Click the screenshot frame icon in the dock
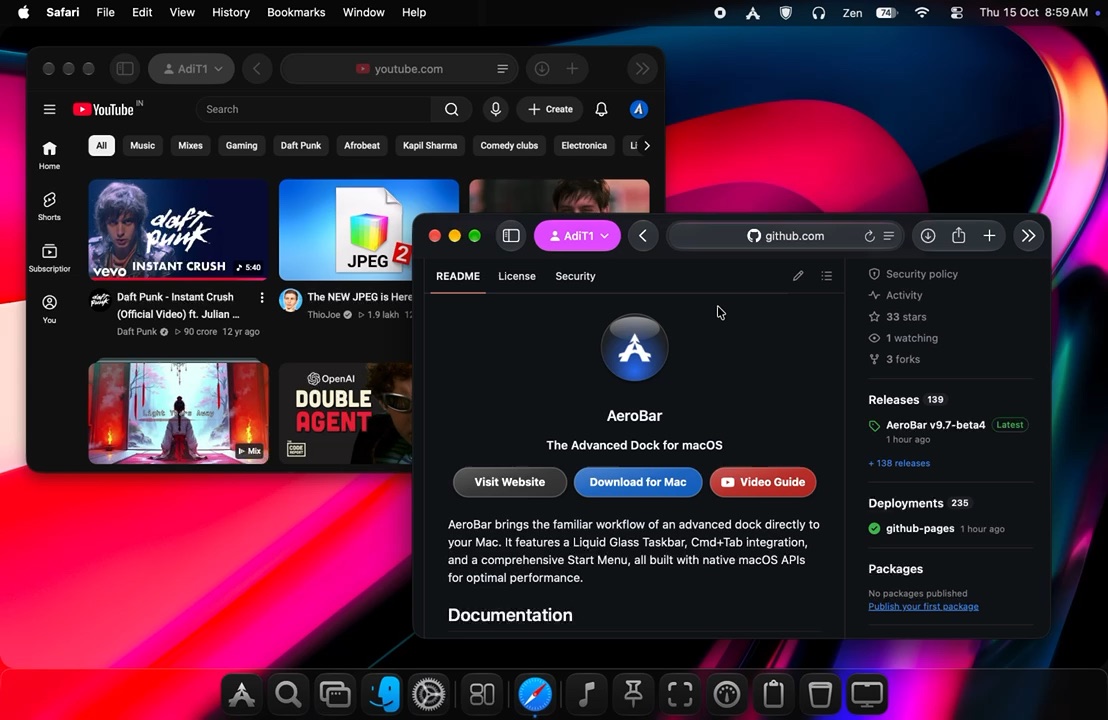The height and width of the screenshot is (720, 1108). click(x=680, y=695)
